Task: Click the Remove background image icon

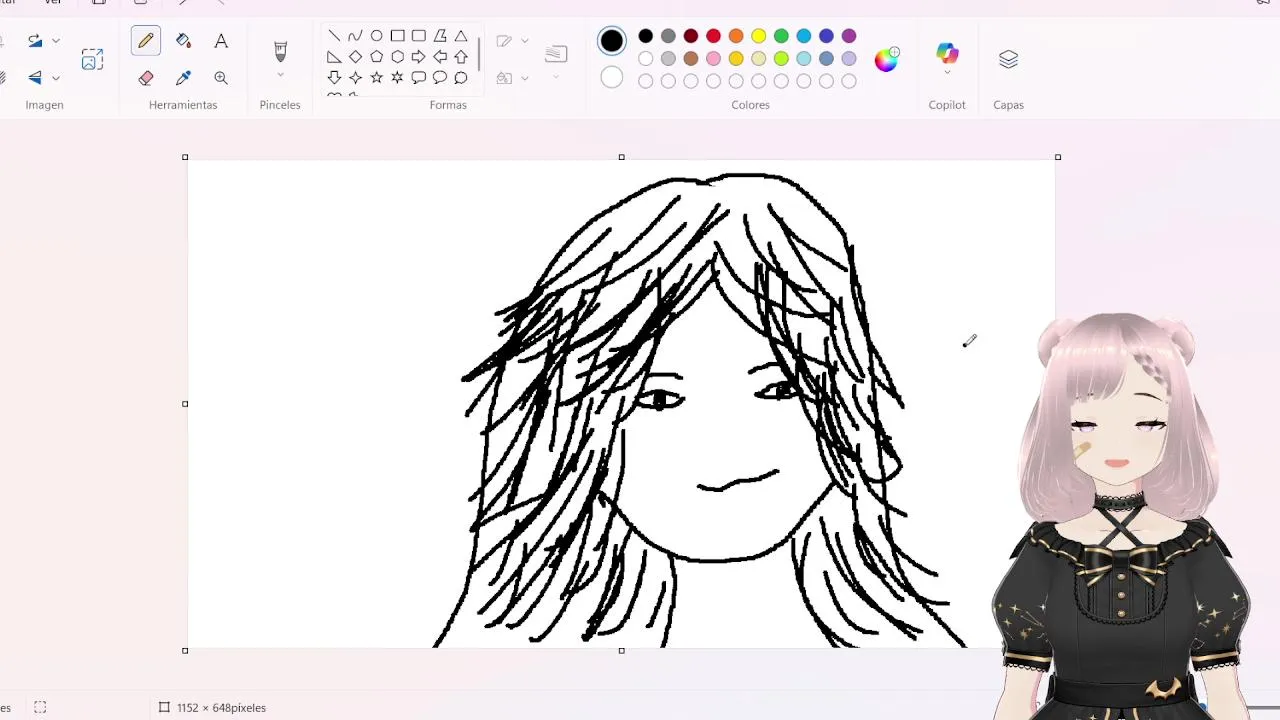Action: (x=92, y=59)
